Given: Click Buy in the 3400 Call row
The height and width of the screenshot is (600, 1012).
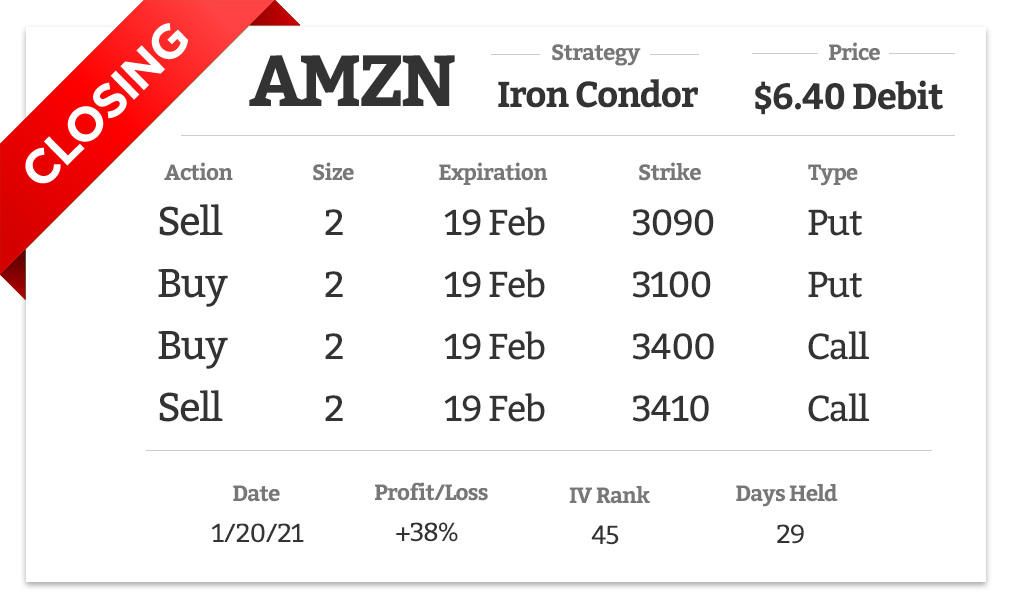Looking at the screenshot, I should [x=192, y=347].
